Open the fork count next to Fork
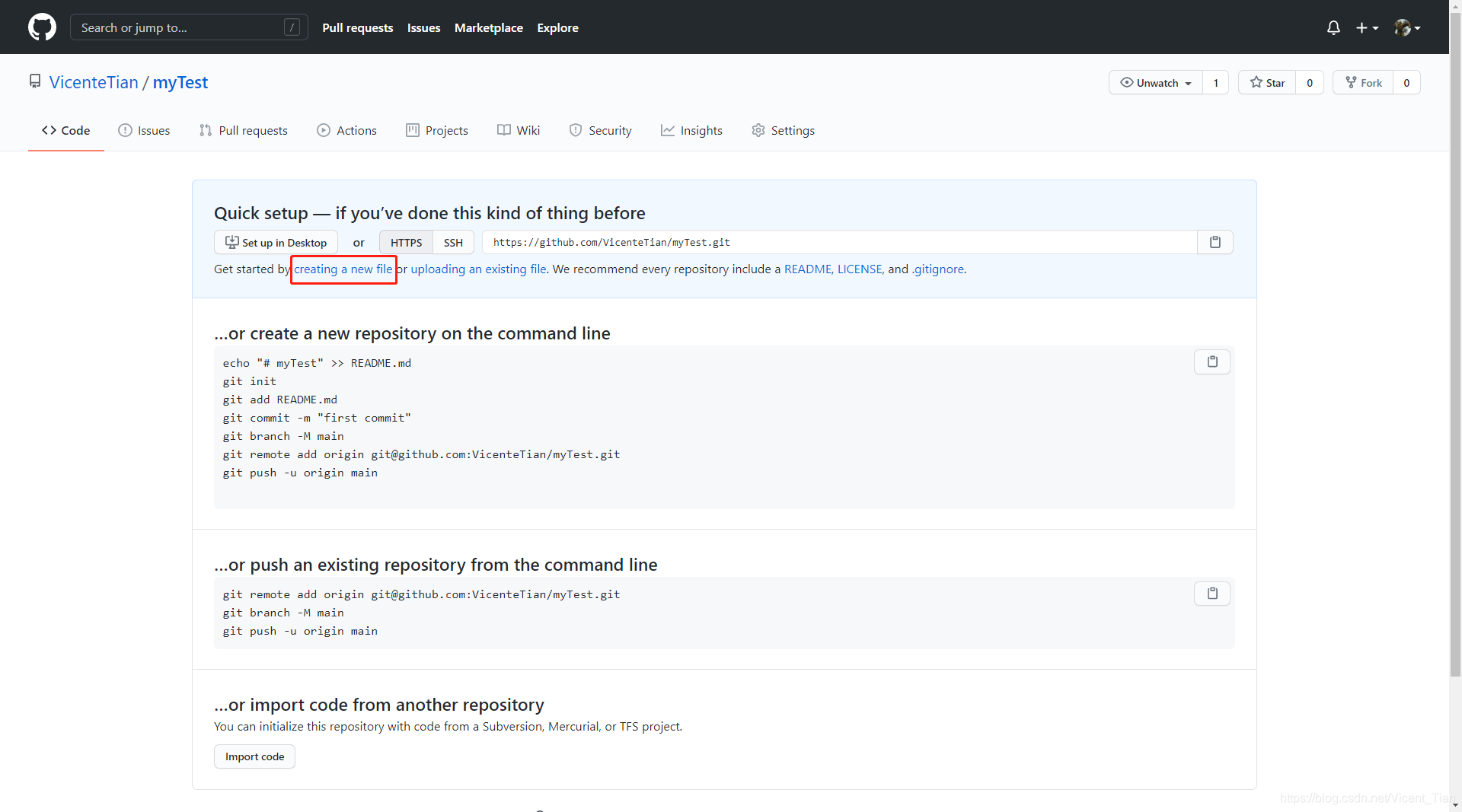 [x=1406, y=83]
